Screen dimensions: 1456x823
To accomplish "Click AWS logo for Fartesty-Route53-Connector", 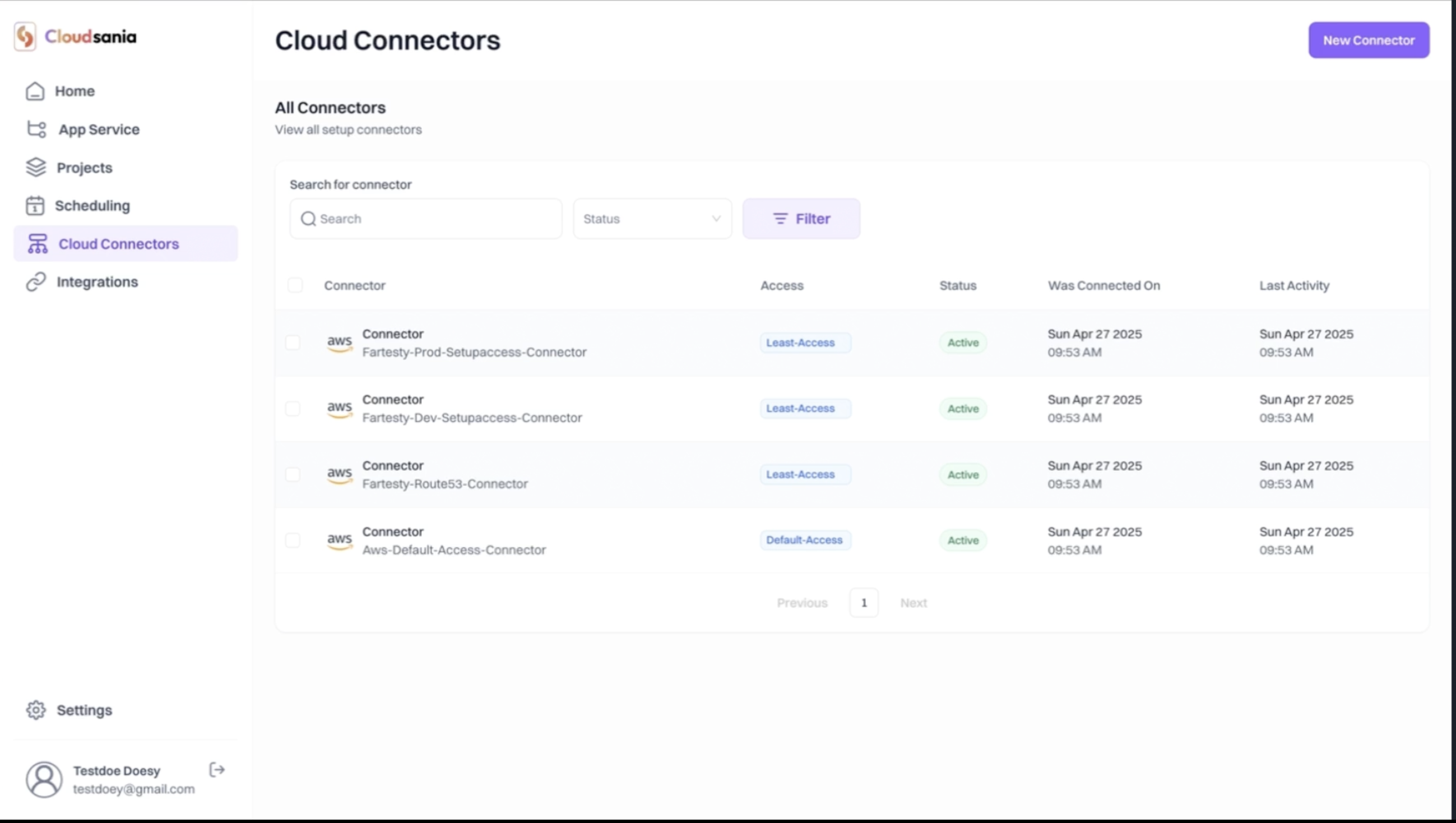I will tap(339, 474).
